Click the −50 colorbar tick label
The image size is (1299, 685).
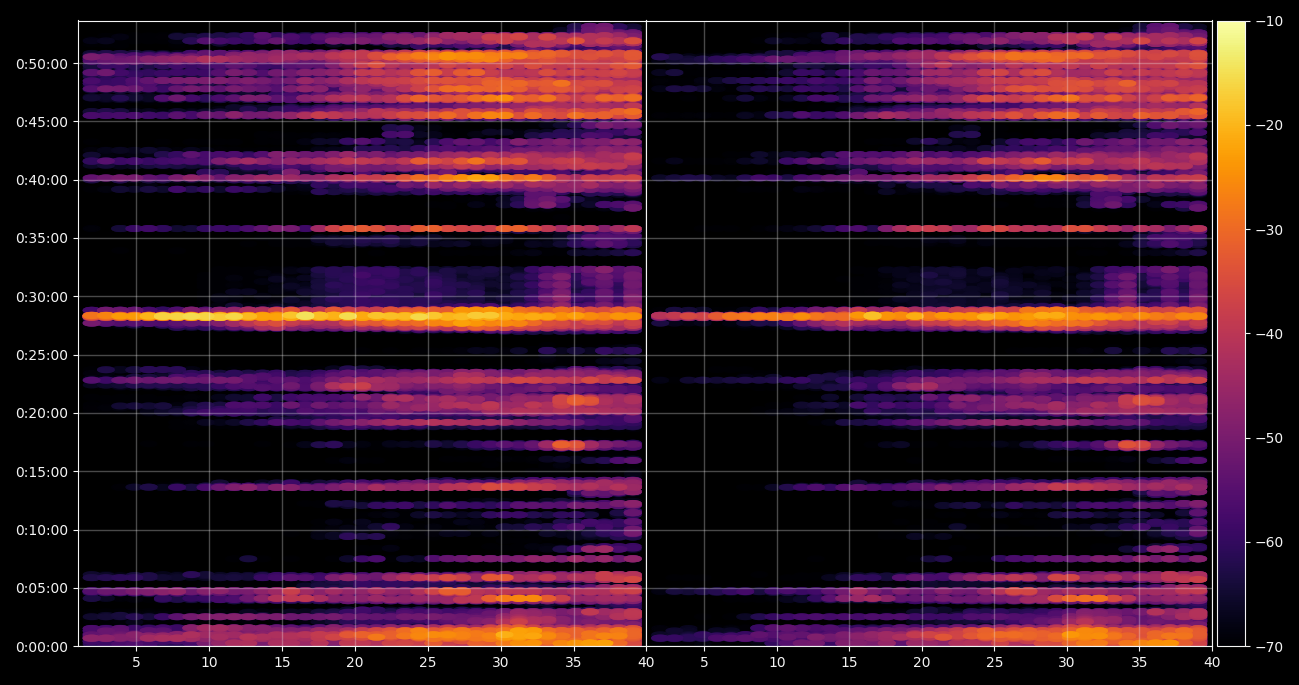[x=1268, y=438]
